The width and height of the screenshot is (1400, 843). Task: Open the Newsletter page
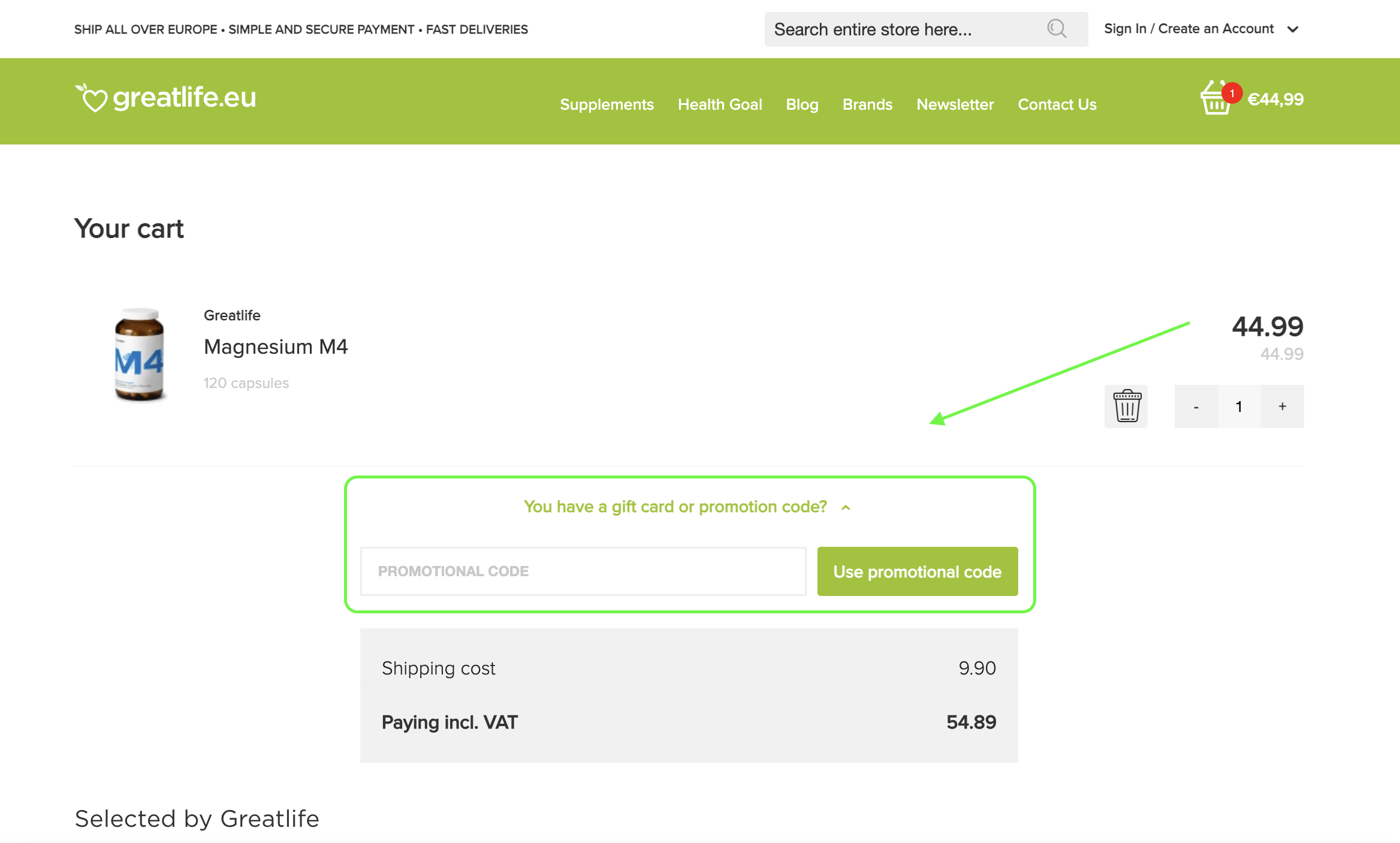point(955,104)
